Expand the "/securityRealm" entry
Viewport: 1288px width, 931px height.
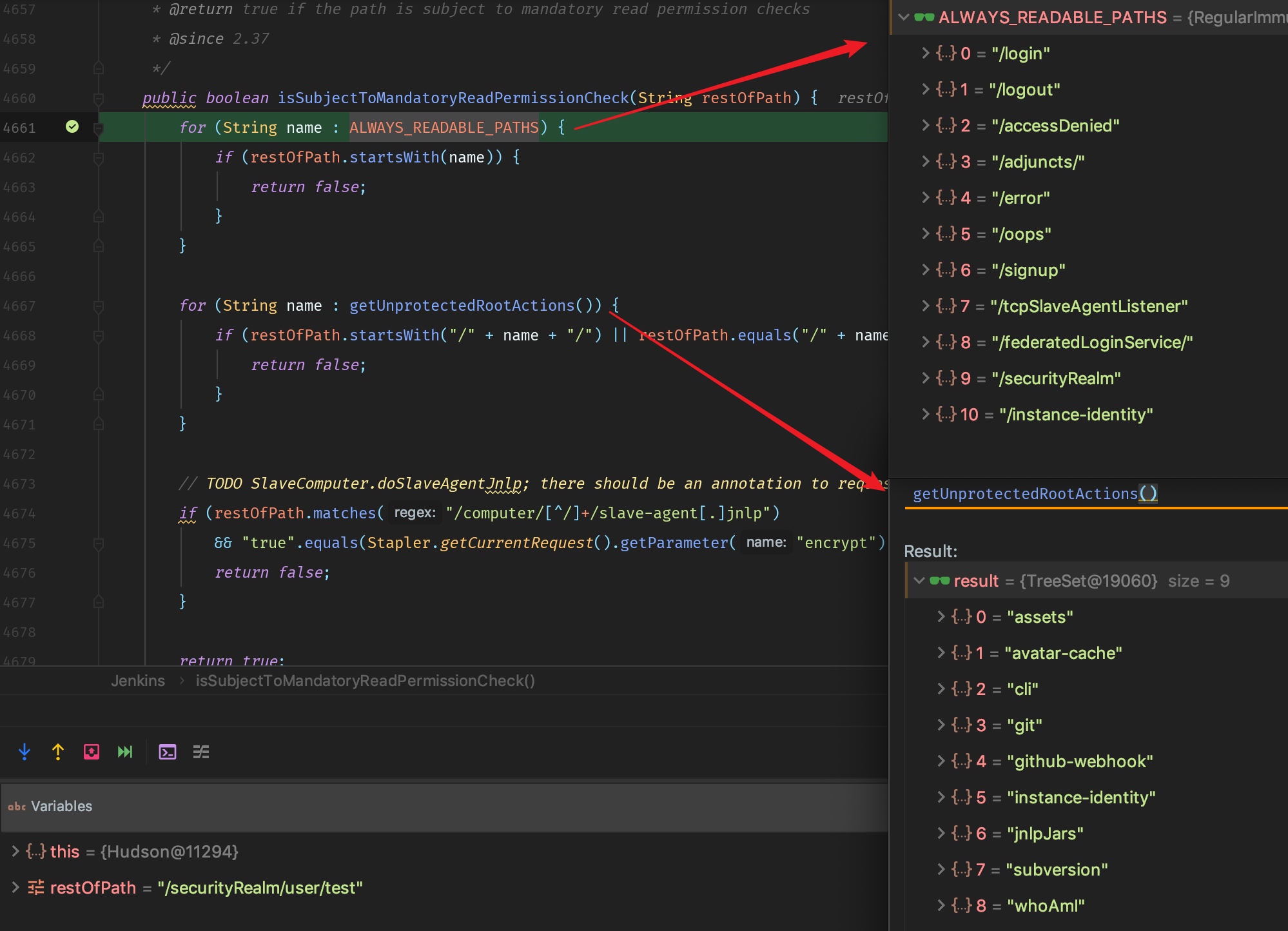click(x=926, y=378)
